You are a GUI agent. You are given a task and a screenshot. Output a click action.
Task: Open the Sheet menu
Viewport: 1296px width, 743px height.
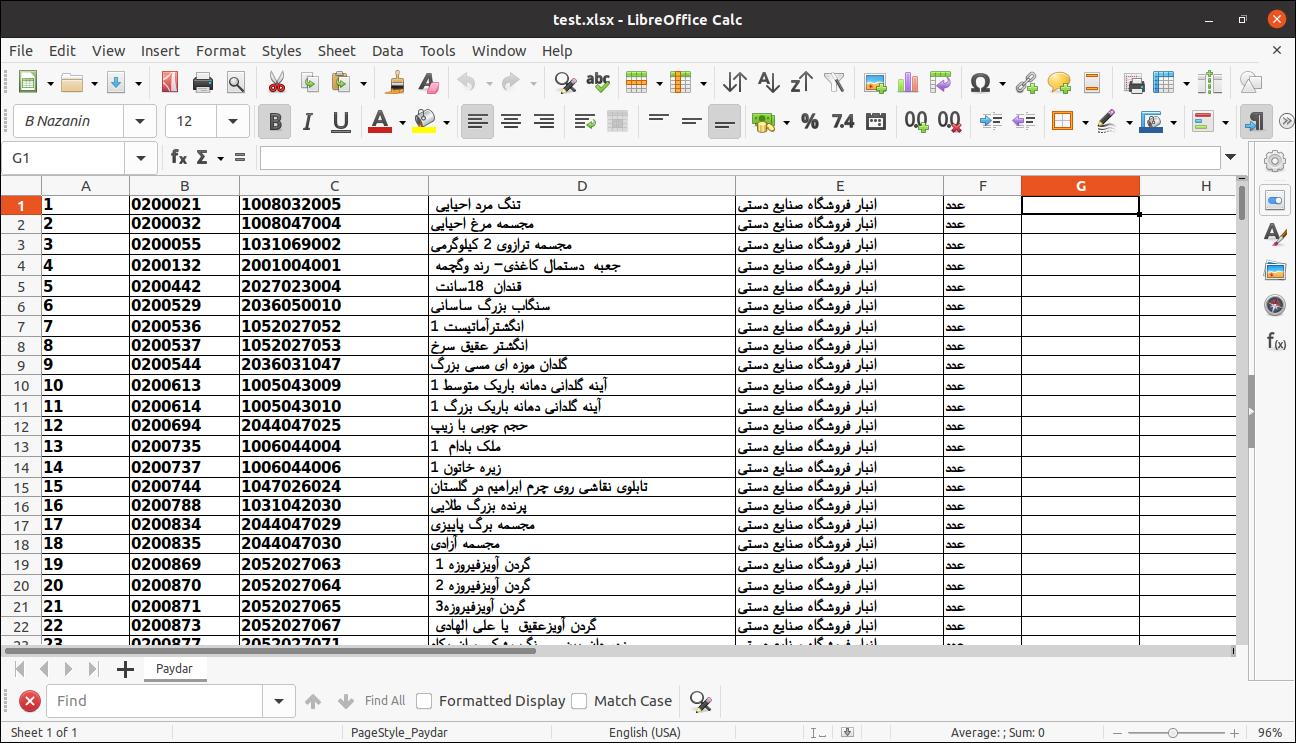(x=336, y=50)
